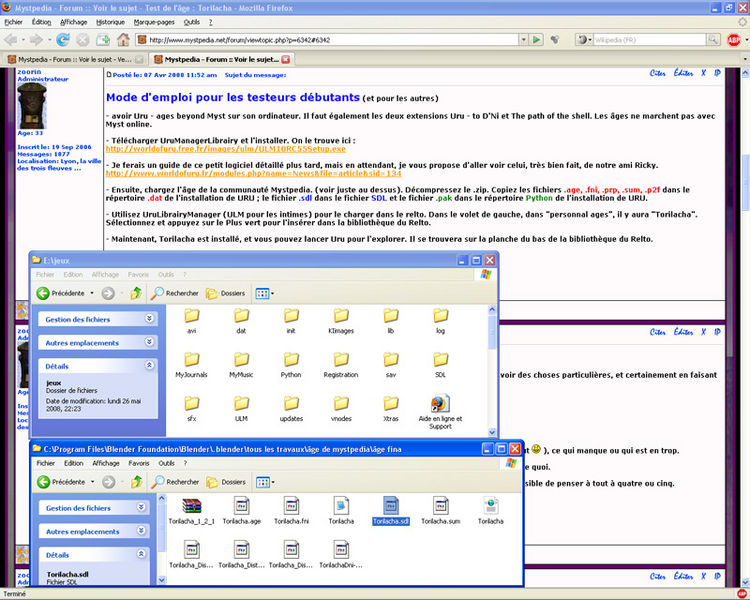750x600 pixels.
Task: Select the Torilacha.sum file
Action: click(441, 511)
